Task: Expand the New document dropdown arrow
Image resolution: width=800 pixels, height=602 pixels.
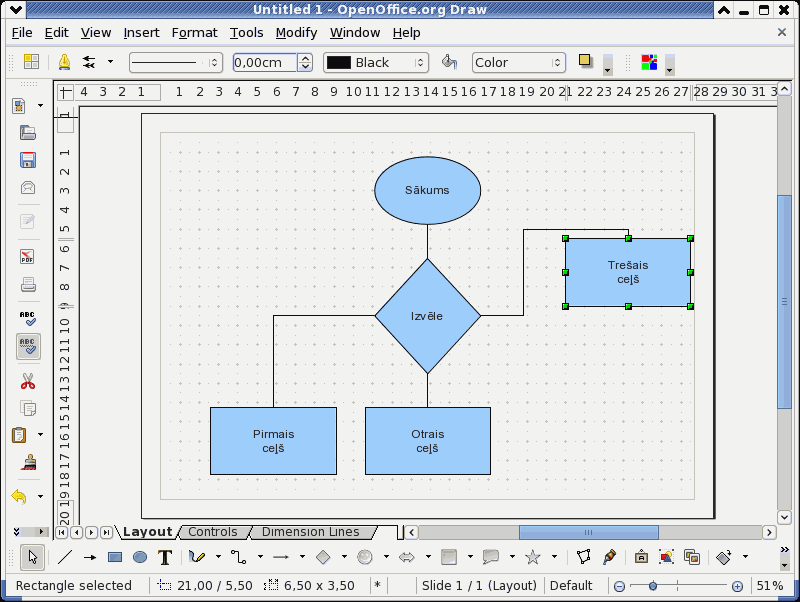Action: coord(40,106)
